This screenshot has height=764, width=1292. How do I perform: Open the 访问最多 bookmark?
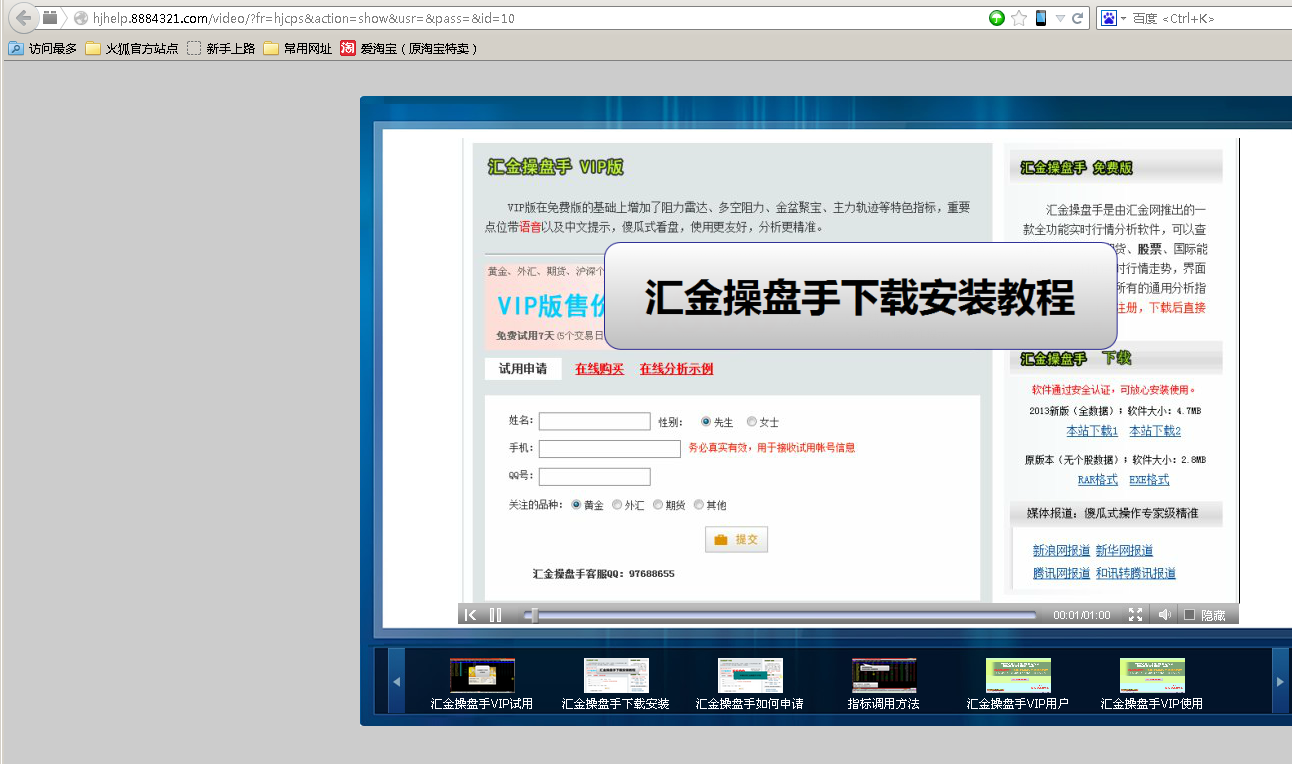tap(42, 48)
